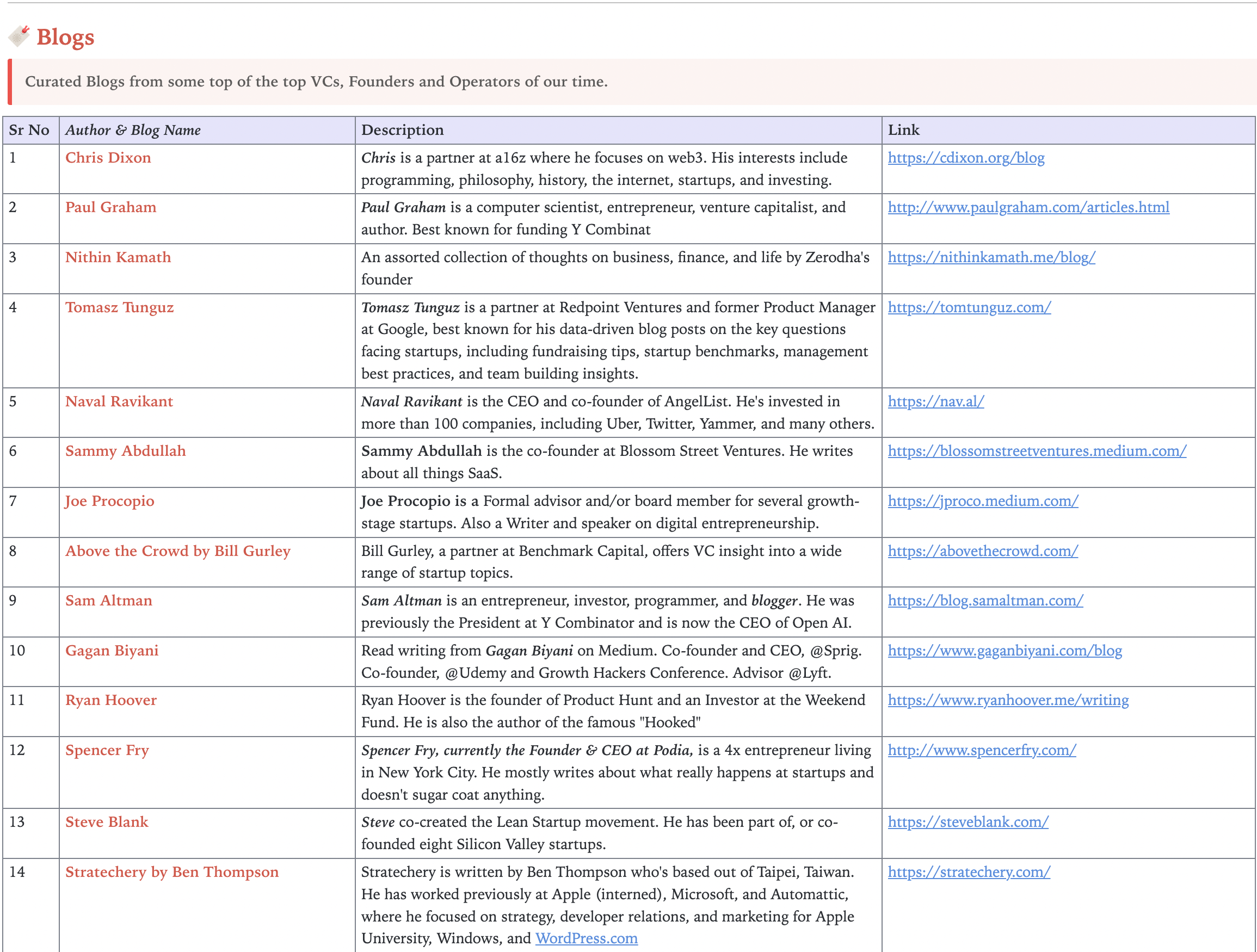Click Paul Graham's Y Combinat description
The image size is (1257, 952).
(x=603, y=218)
